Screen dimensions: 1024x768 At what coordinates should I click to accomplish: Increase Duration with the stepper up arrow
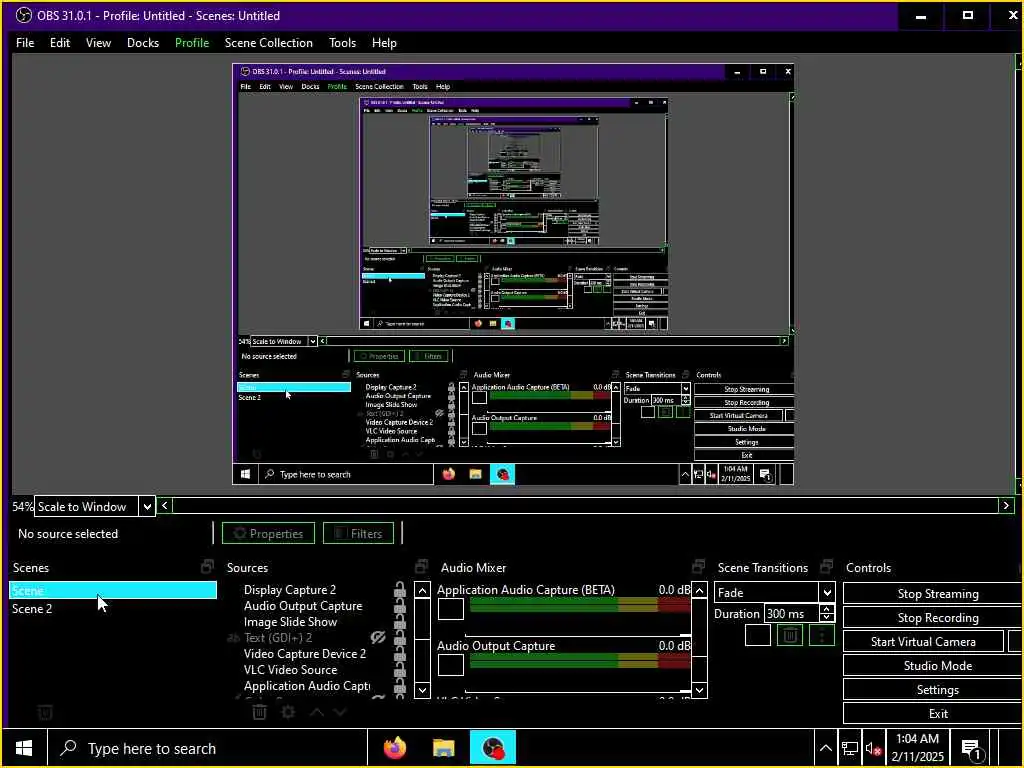[x=827, y=609]
